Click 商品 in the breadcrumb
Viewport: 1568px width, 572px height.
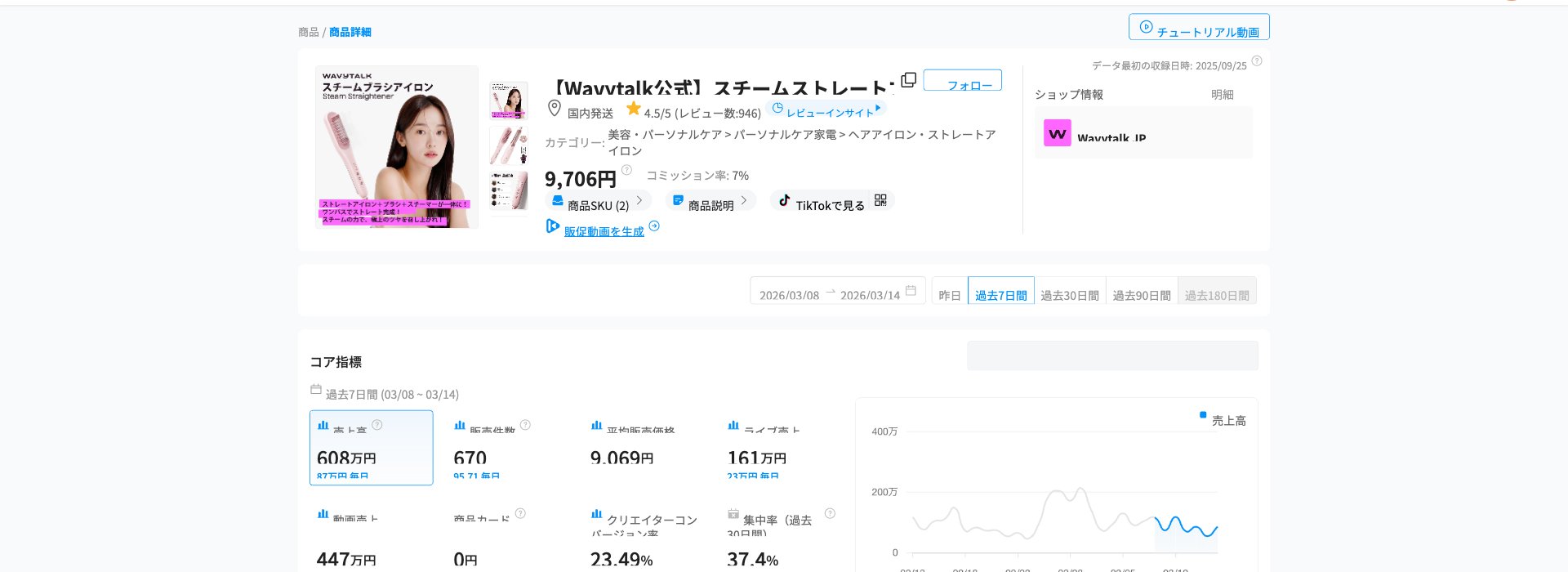[x=309, y=32]
